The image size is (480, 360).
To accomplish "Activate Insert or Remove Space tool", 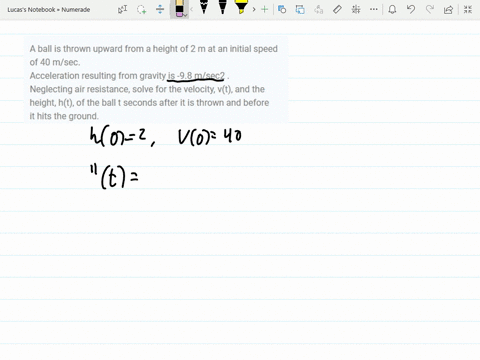I will 160,9.
